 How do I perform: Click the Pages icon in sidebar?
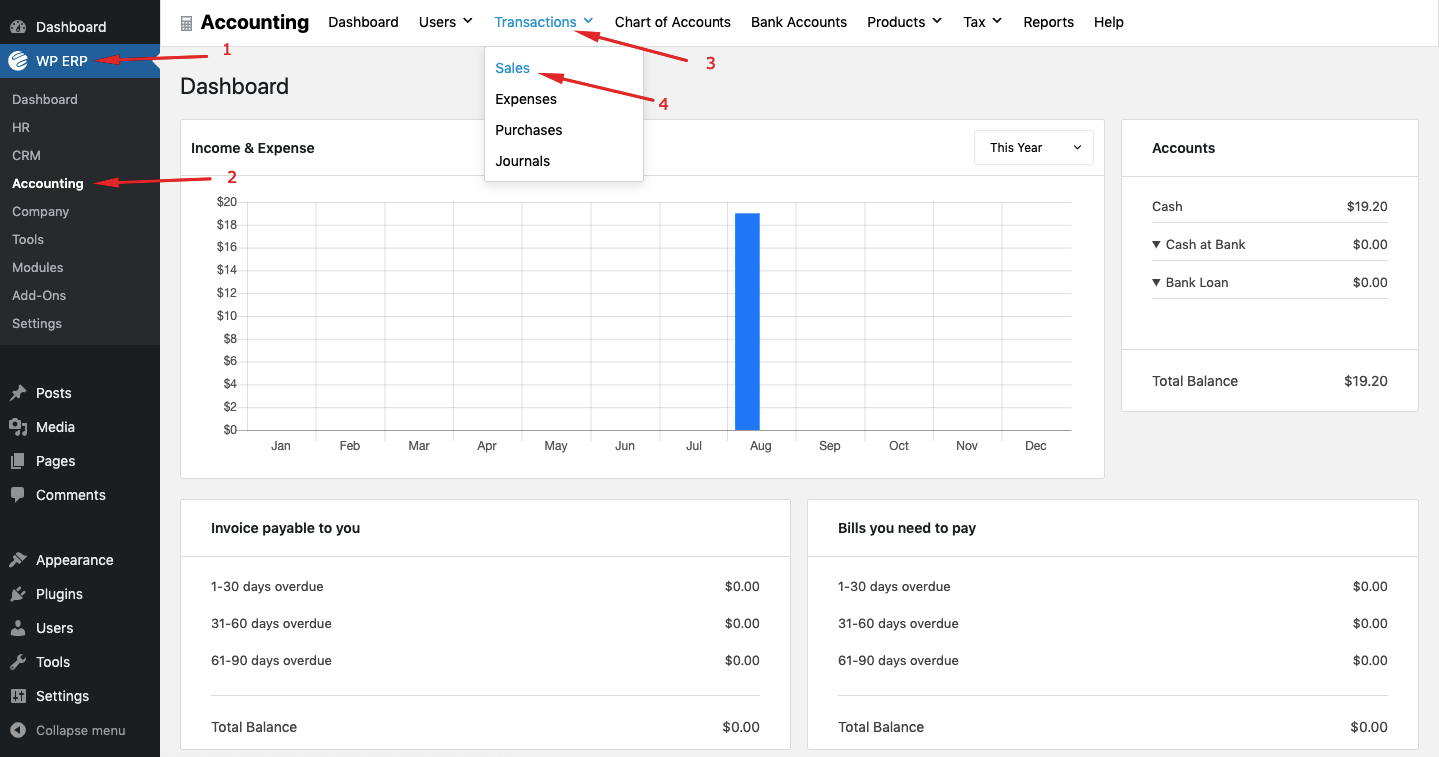point(18,461)
